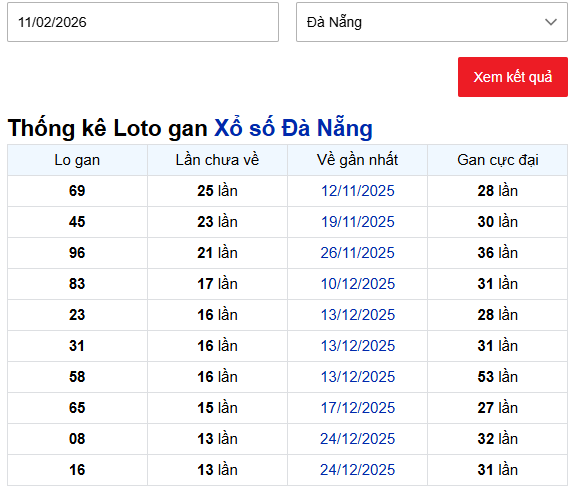Click the Gan cực đại column header
Viewport: 581px width, 495px height.
(498, 160)
